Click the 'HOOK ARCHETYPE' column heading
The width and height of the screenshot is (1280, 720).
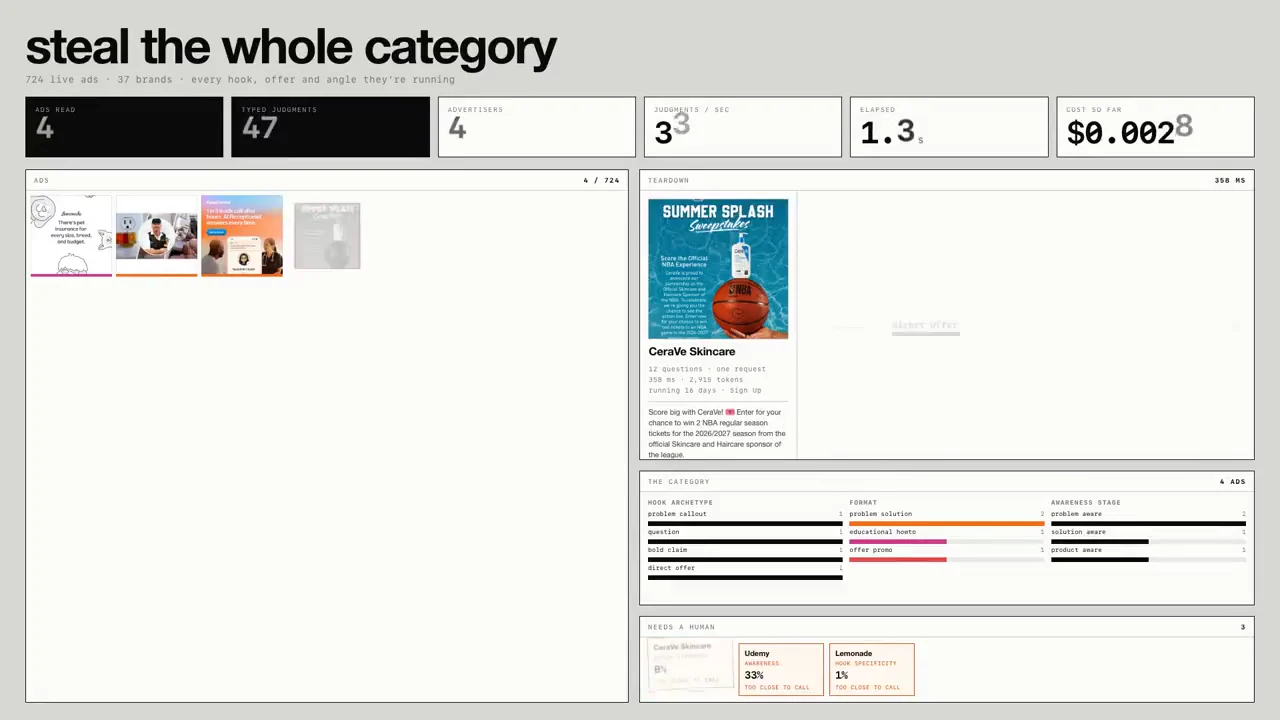click(680, 502)
